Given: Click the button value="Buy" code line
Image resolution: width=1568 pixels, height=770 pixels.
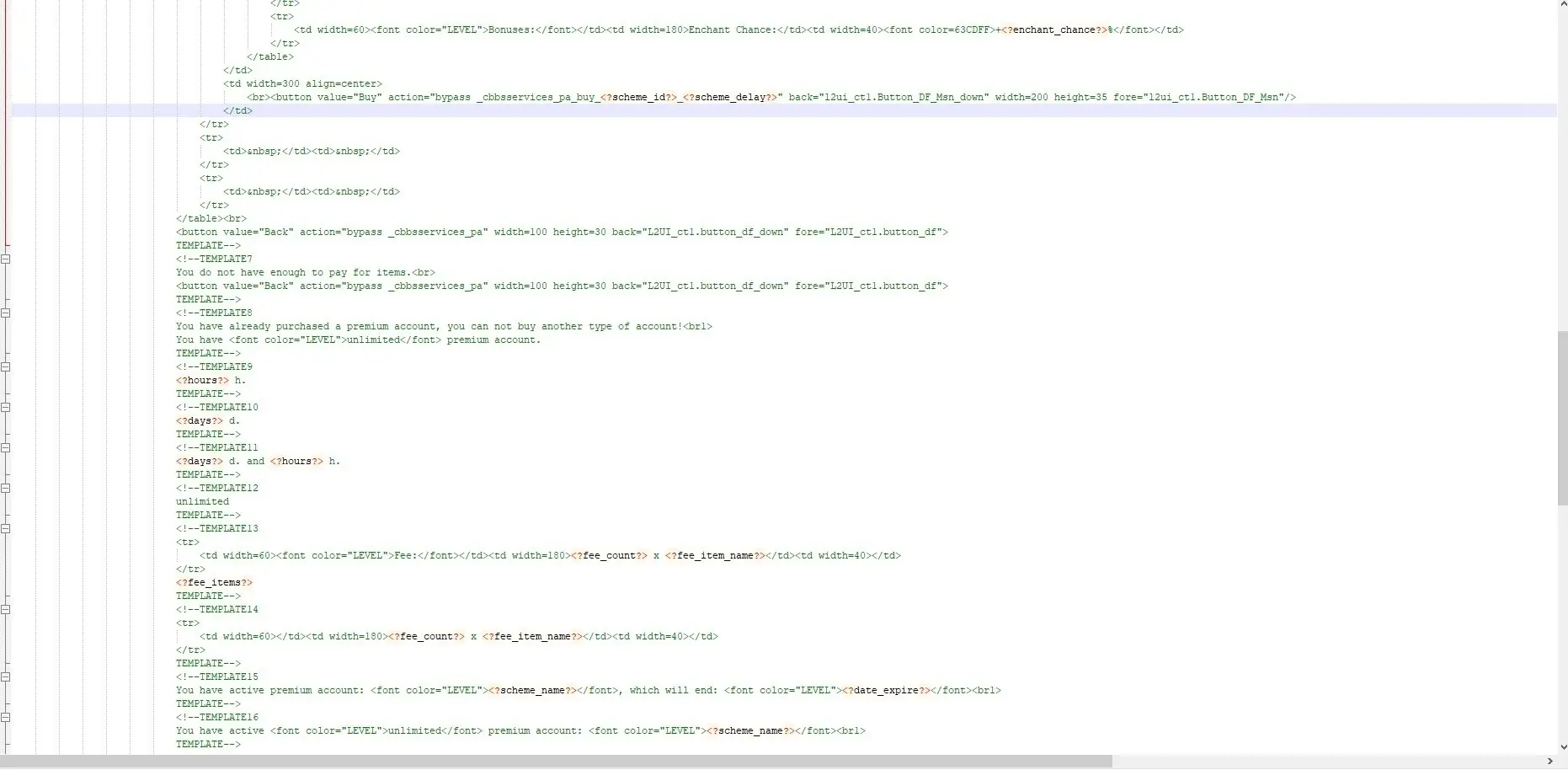Looking at the screenshot, I should 771,98.
